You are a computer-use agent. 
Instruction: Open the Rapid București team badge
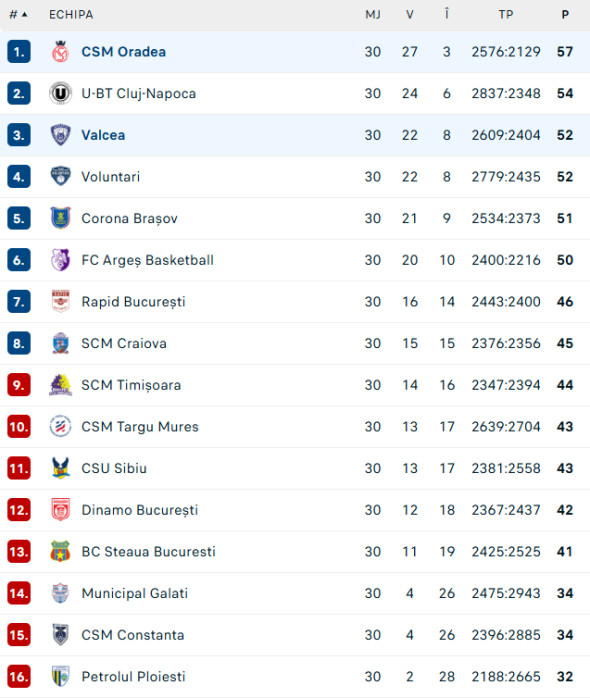tap(60, 301)
